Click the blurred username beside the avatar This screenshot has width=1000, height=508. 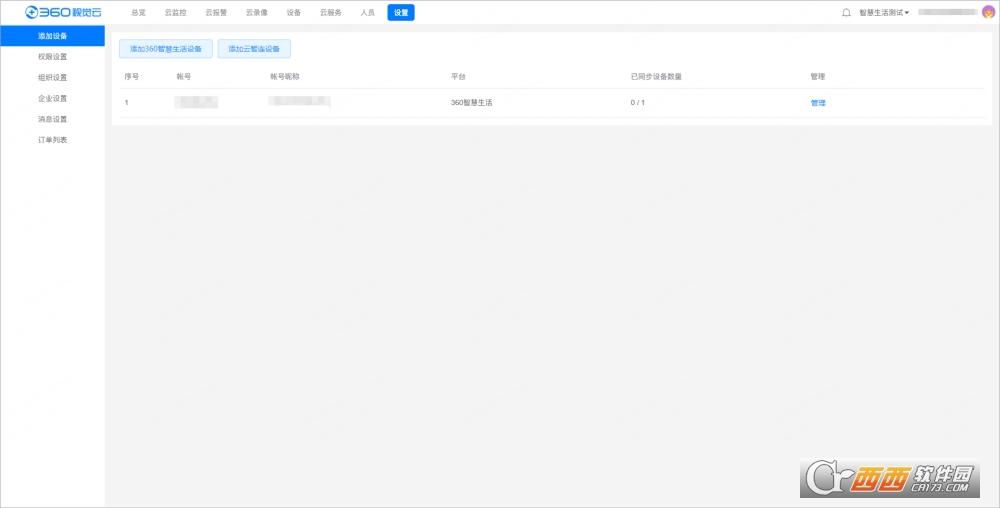pyautogui.click(x=948, y=12)
